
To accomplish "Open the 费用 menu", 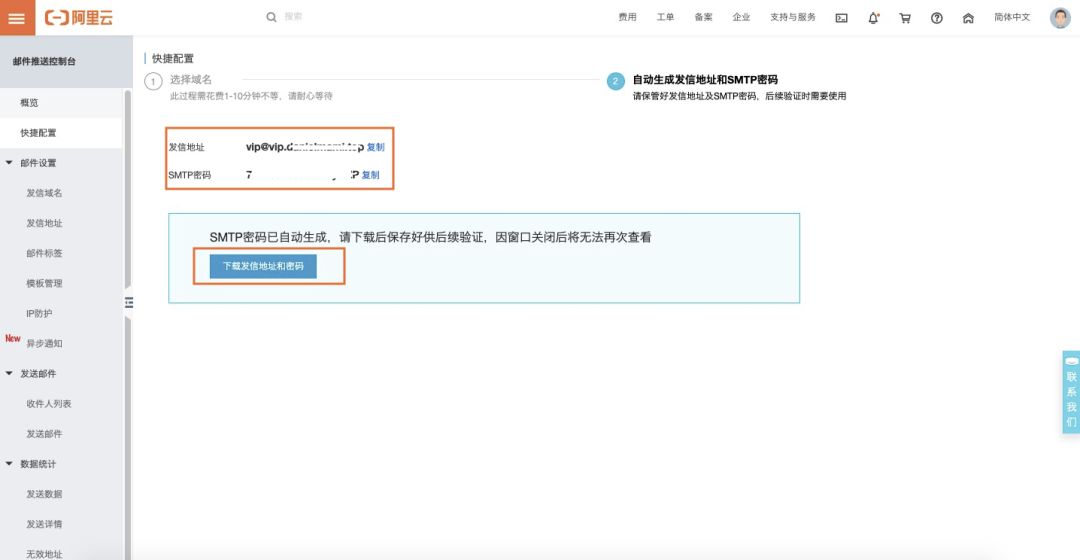I will pyautogui.click(x=627, y=17).
